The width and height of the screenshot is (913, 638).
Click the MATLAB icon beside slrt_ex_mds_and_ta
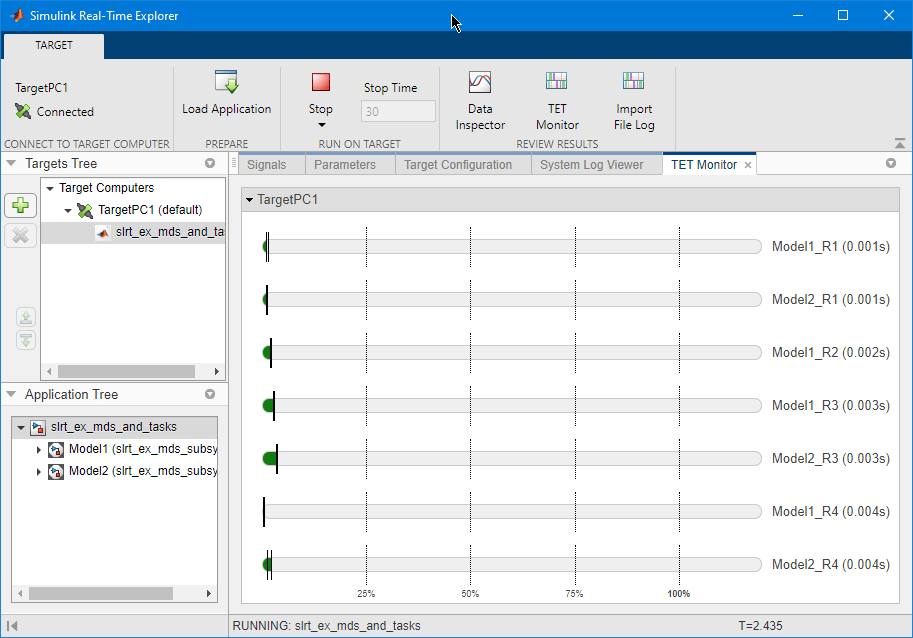[103, 232]
